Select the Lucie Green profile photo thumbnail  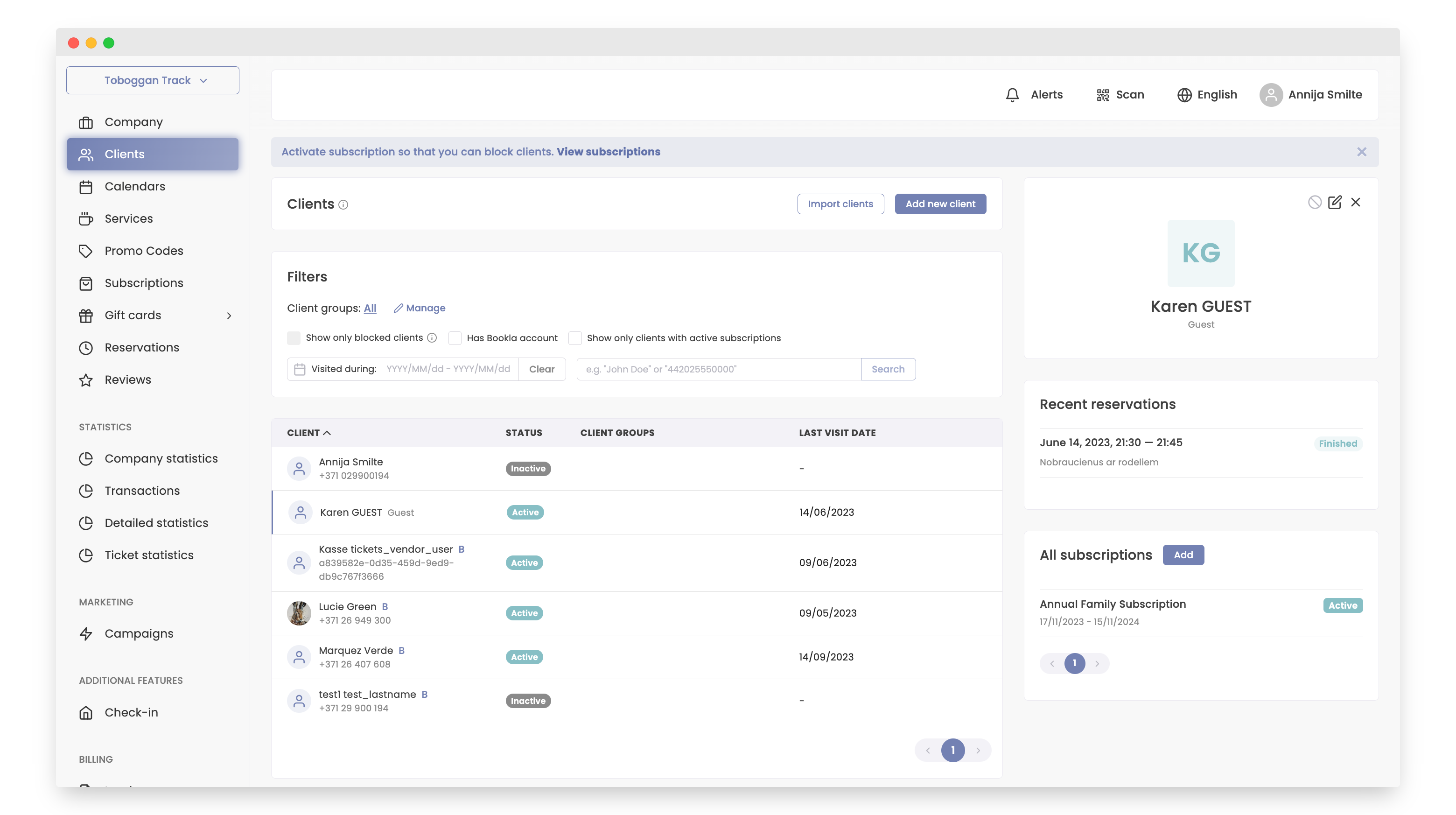click(x=299, y=613)
